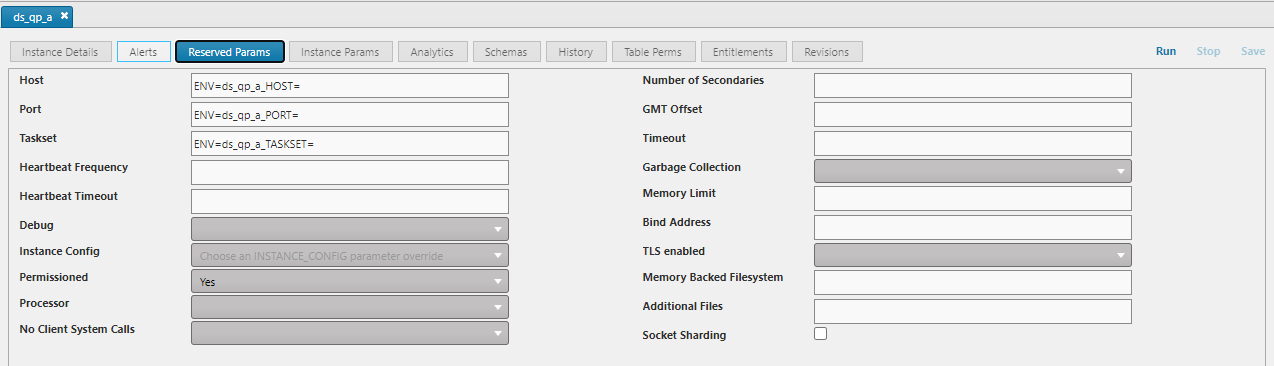Click into the GMT Offset field
The image size is (1274, 366).
click(973, 114)
